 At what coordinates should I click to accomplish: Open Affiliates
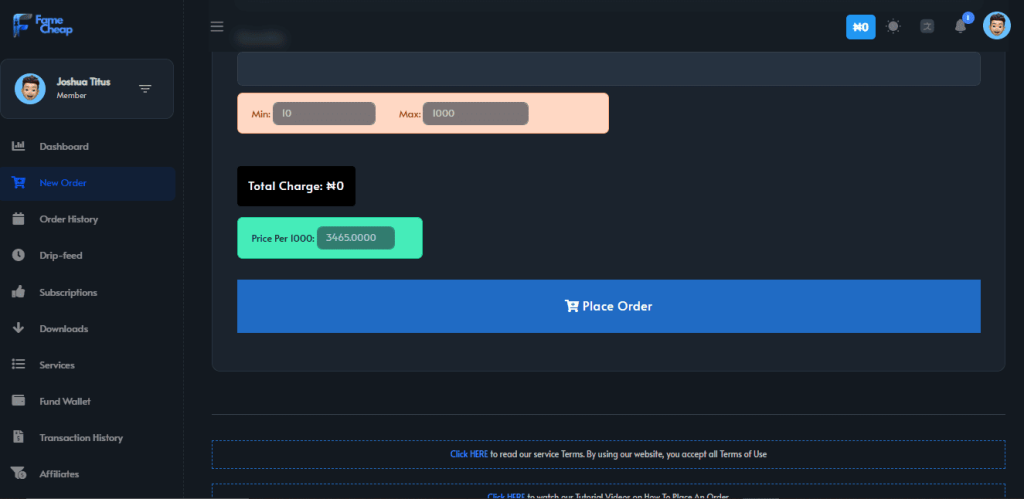click(59, 474)
